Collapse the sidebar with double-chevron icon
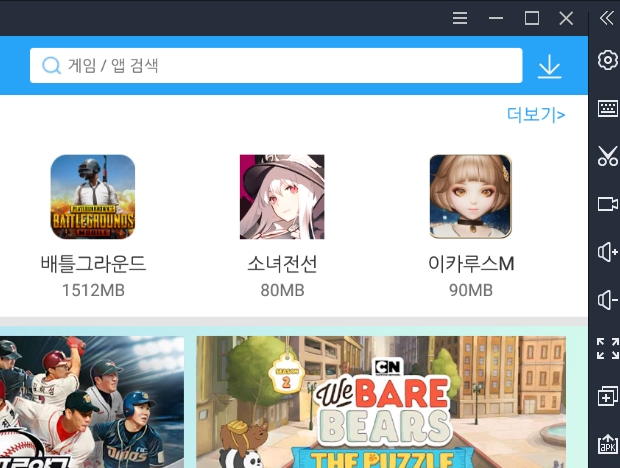 click(x=607, y=18)
